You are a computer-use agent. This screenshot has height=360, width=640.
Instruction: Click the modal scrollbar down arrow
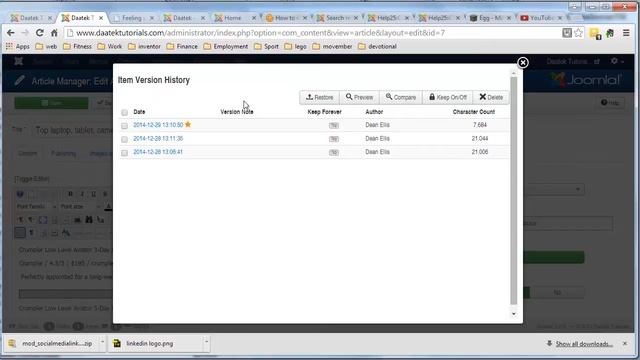point(513,313)
